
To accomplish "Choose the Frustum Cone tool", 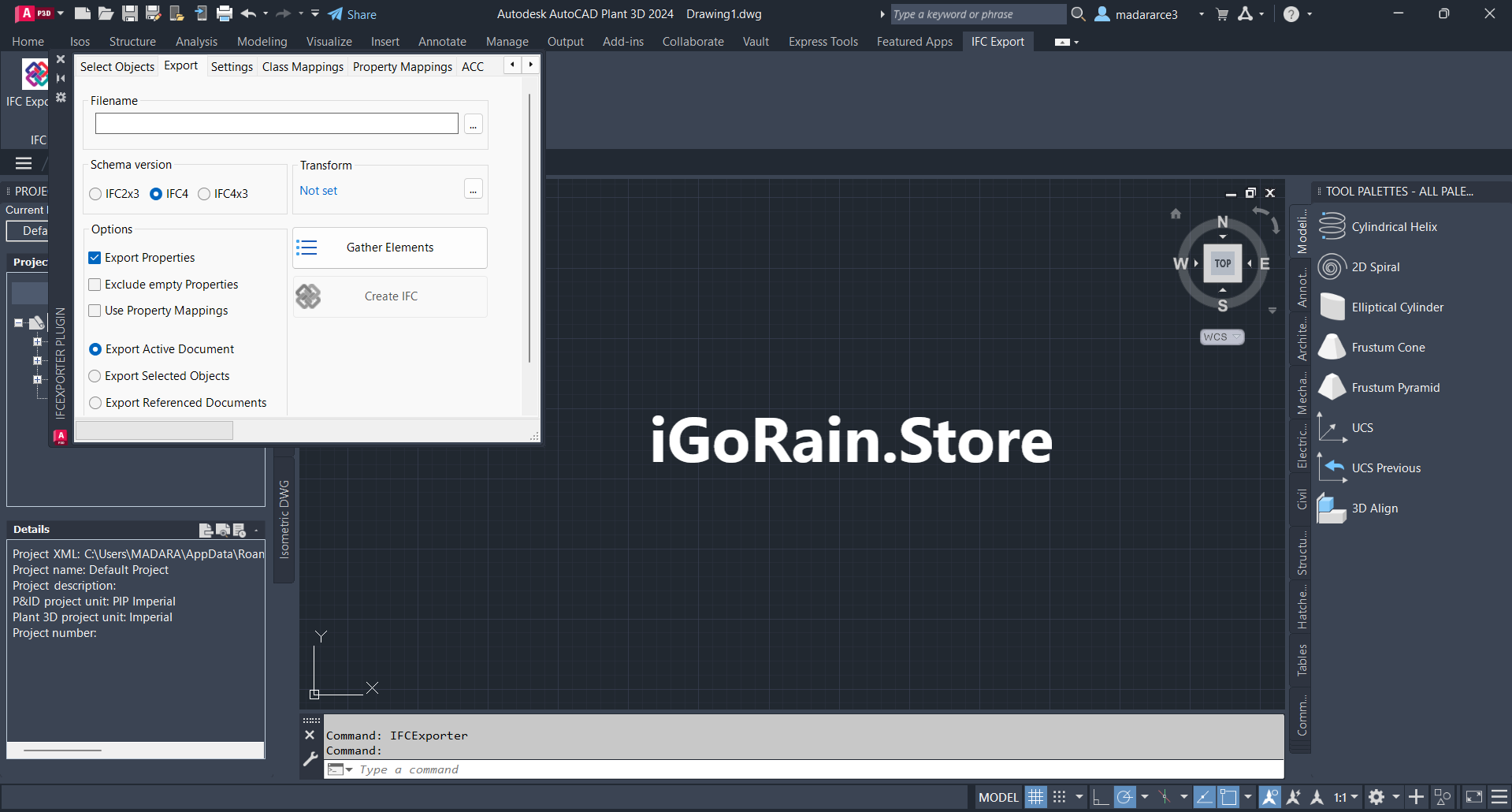I will point(1388,348).
